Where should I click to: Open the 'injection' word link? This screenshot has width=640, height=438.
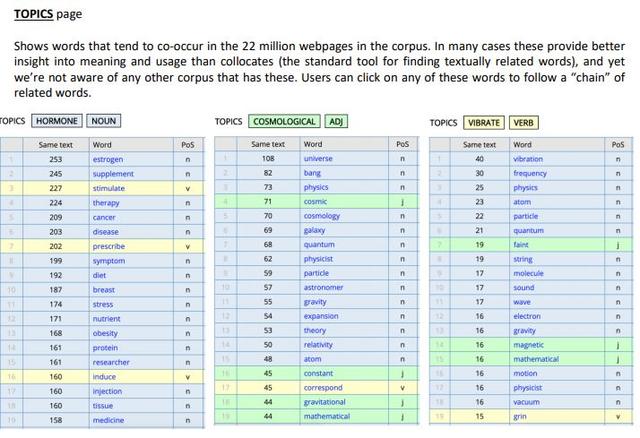107,391
